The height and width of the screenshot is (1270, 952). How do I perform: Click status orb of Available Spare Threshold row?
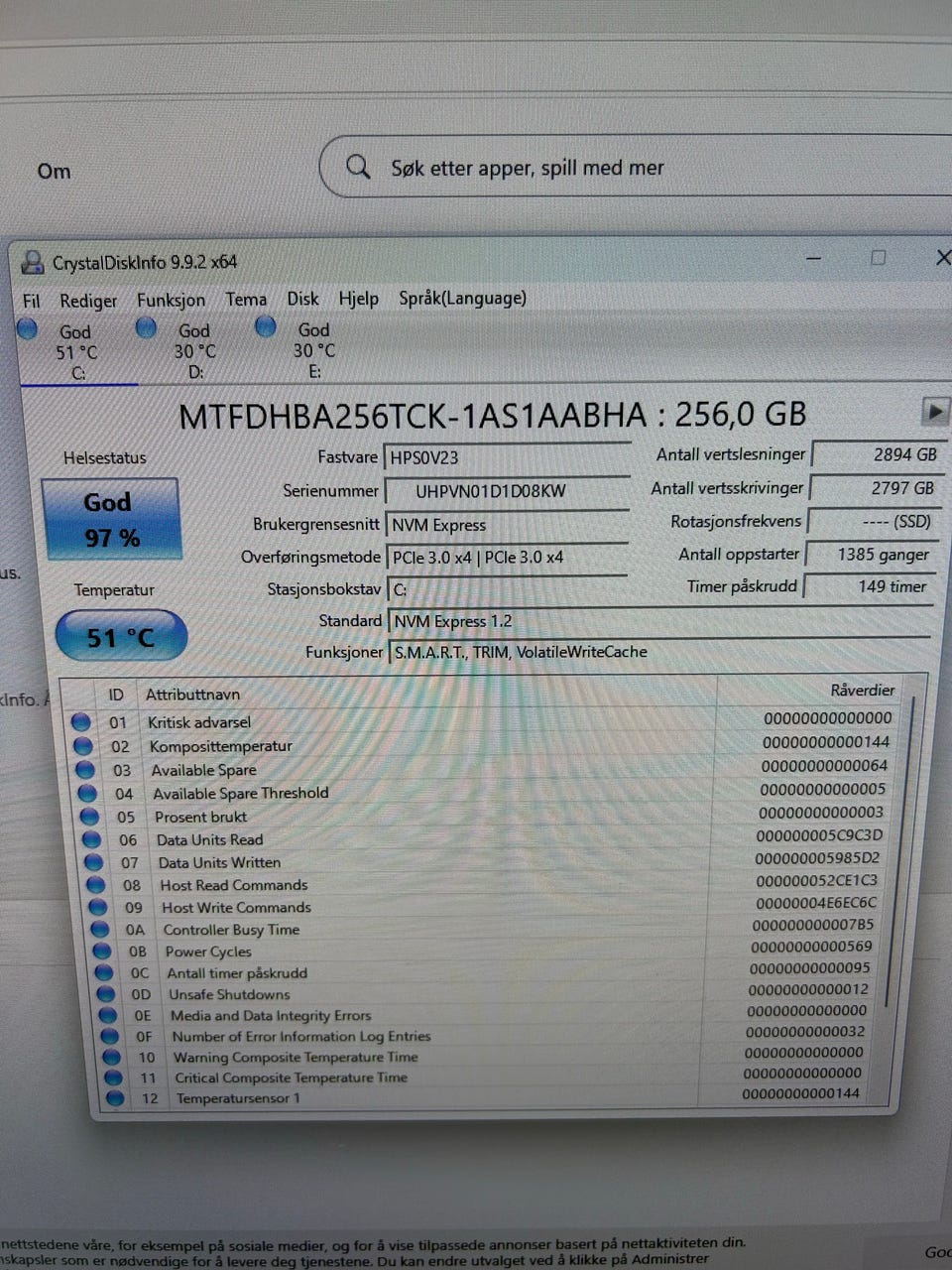(x=87, y=794)
